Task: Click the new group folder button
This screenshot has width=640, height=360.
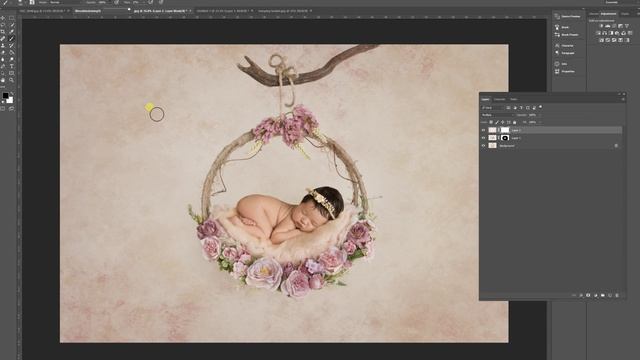Action: click(x=603, y=295)
